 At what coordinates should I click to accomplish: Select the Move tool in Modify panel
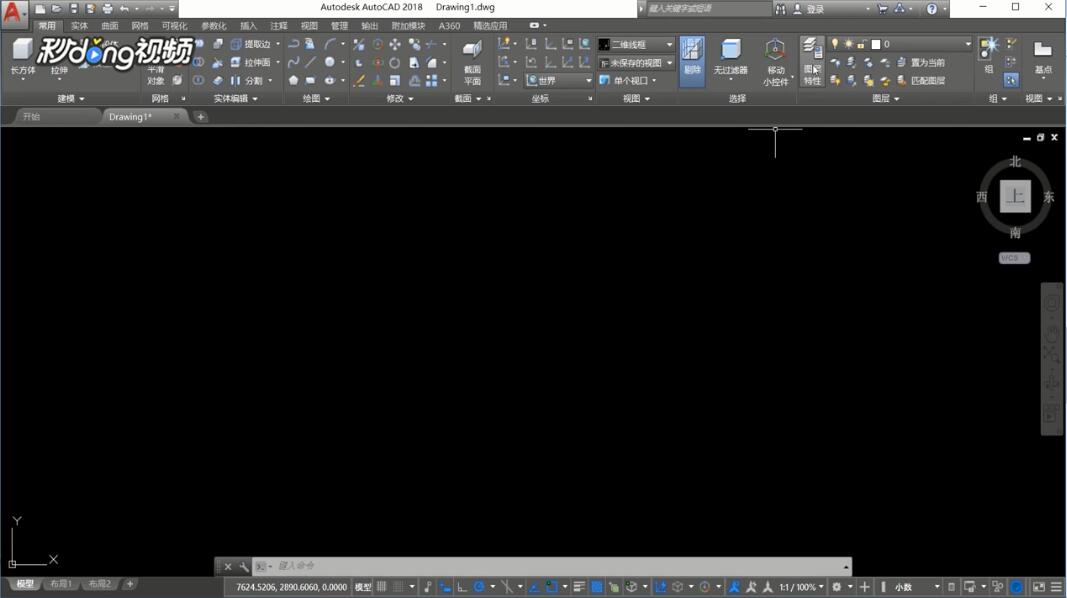pos(395,44)
